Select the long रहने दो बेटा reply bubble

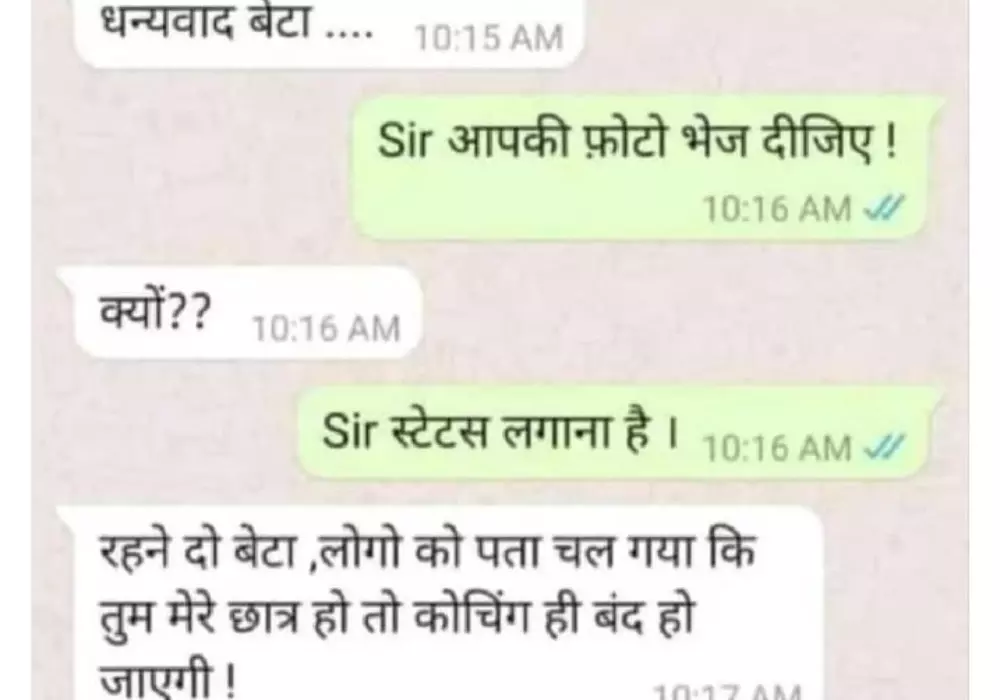click(440, 604)
